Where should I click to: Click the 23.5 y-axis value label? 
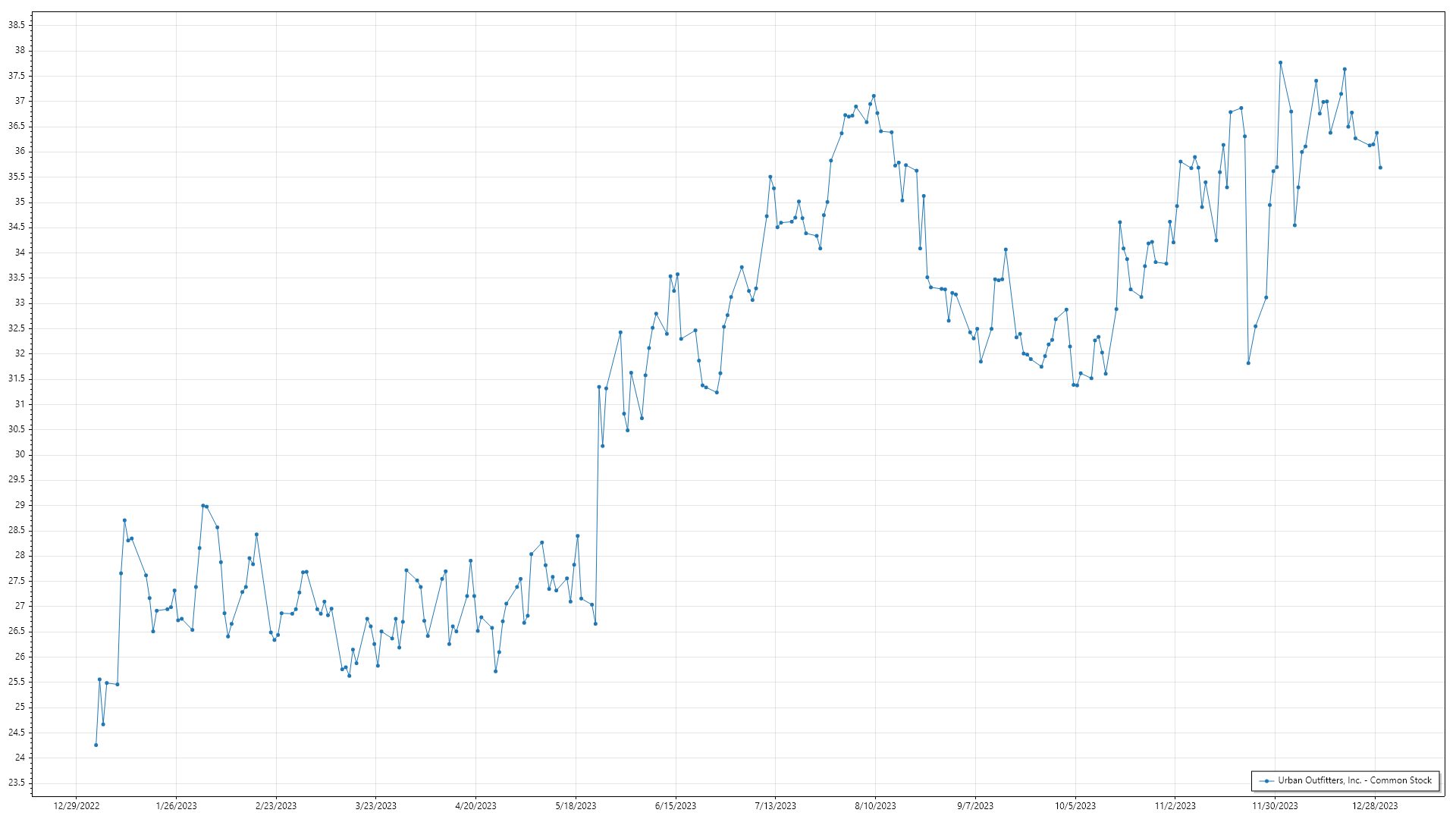click(16, 783)
